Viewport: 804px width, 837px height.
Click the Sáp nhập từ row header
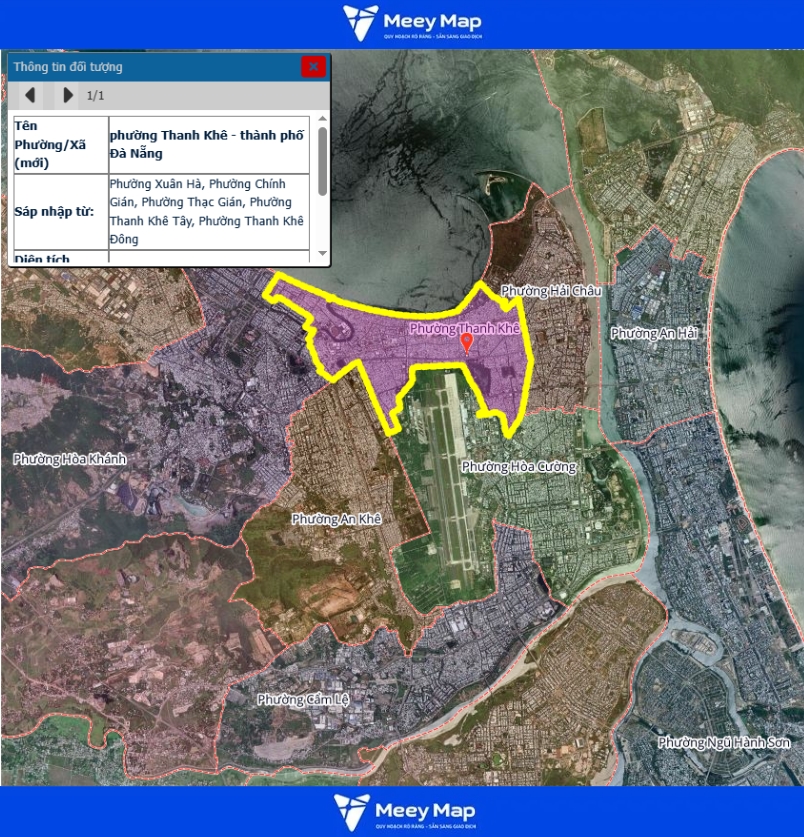click(60, 212)
